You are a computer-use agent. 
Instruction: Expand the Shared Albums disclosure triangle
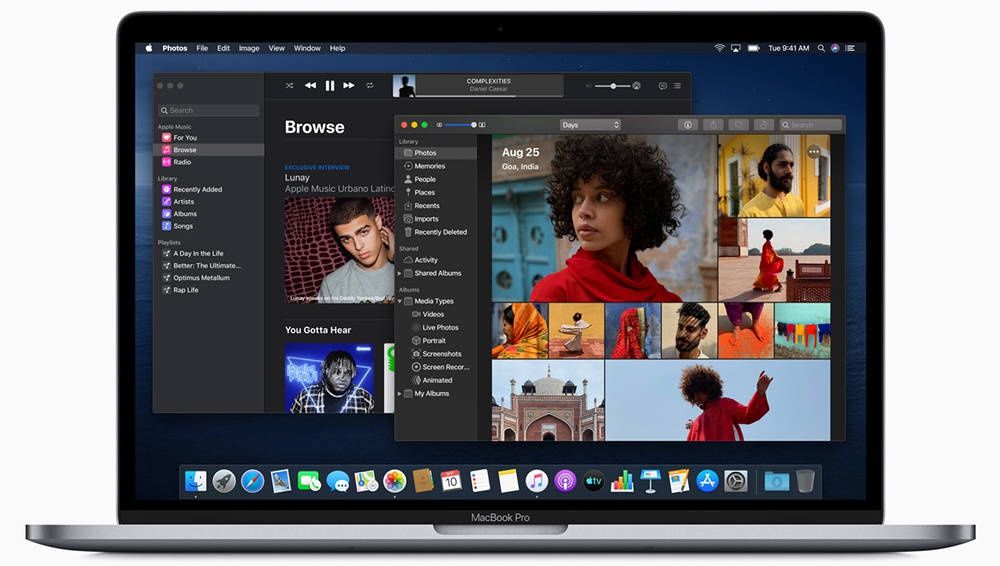pyautogui.click(x=400, y=273)
